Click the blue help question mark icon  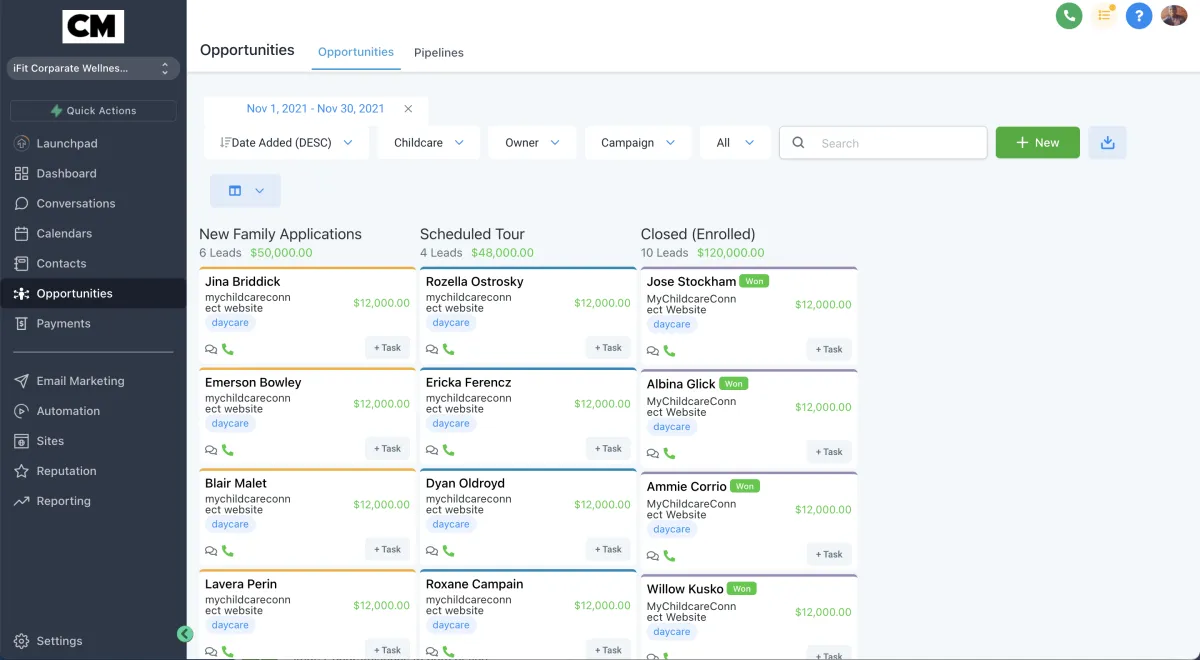click(x=1138, y=15)
